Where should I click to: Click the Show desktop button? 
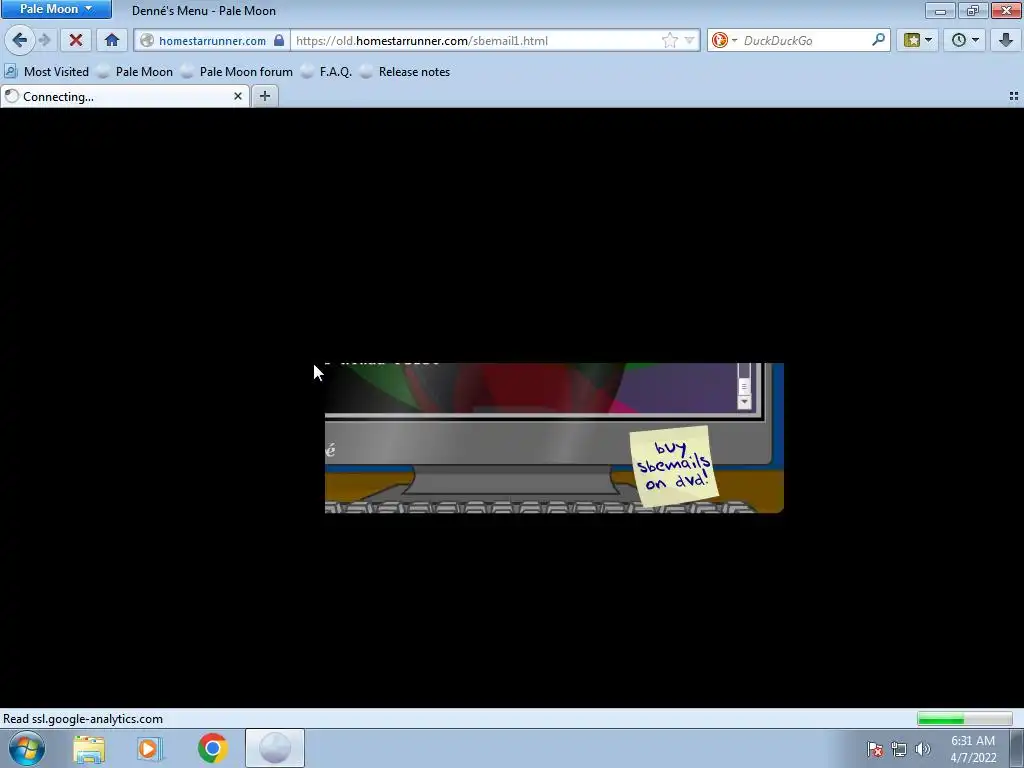1017,748
